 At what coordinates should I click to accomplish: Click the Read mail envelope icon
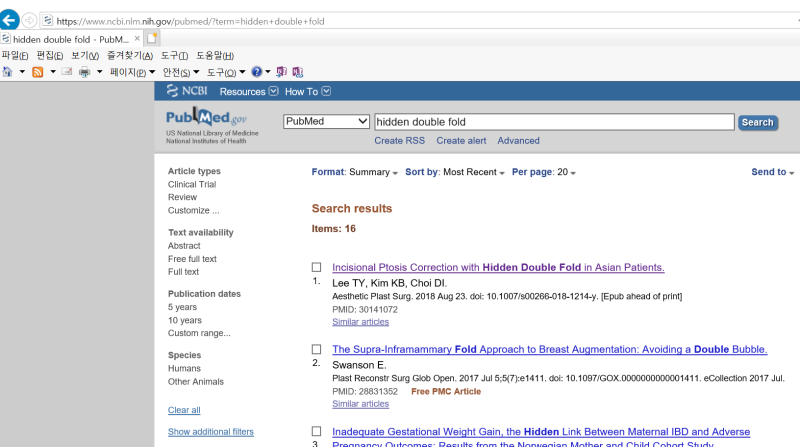[x=67, y=72]
